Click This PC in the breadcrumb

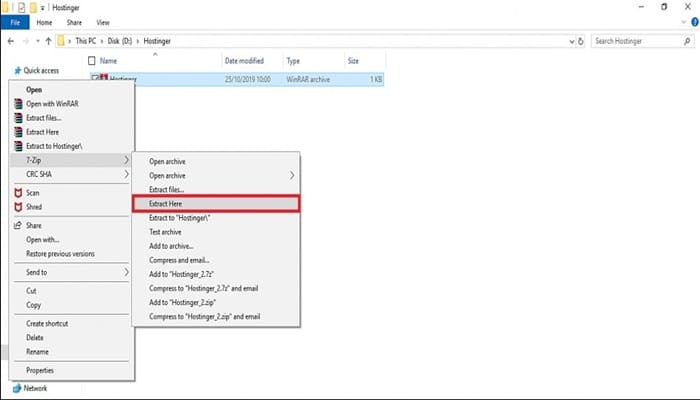(x=86, y=41)
